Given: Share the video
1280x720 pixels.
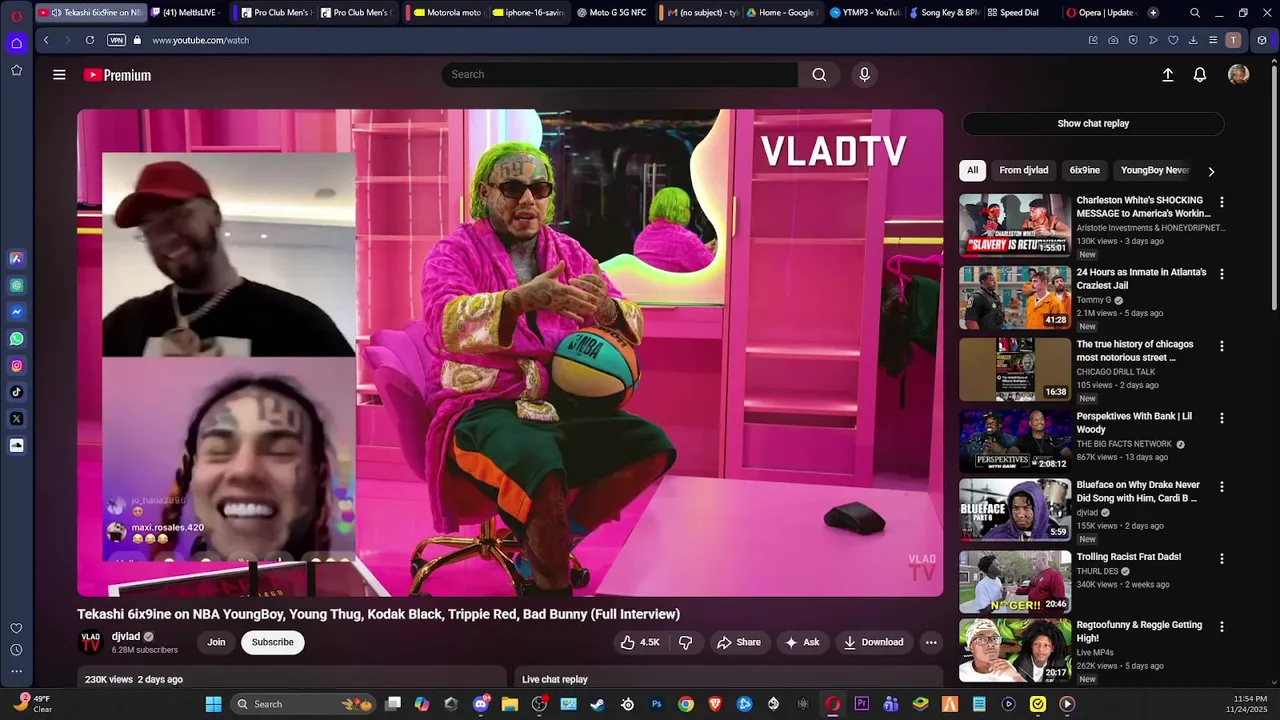Looking at the screenshot, I should pos(738,642).
